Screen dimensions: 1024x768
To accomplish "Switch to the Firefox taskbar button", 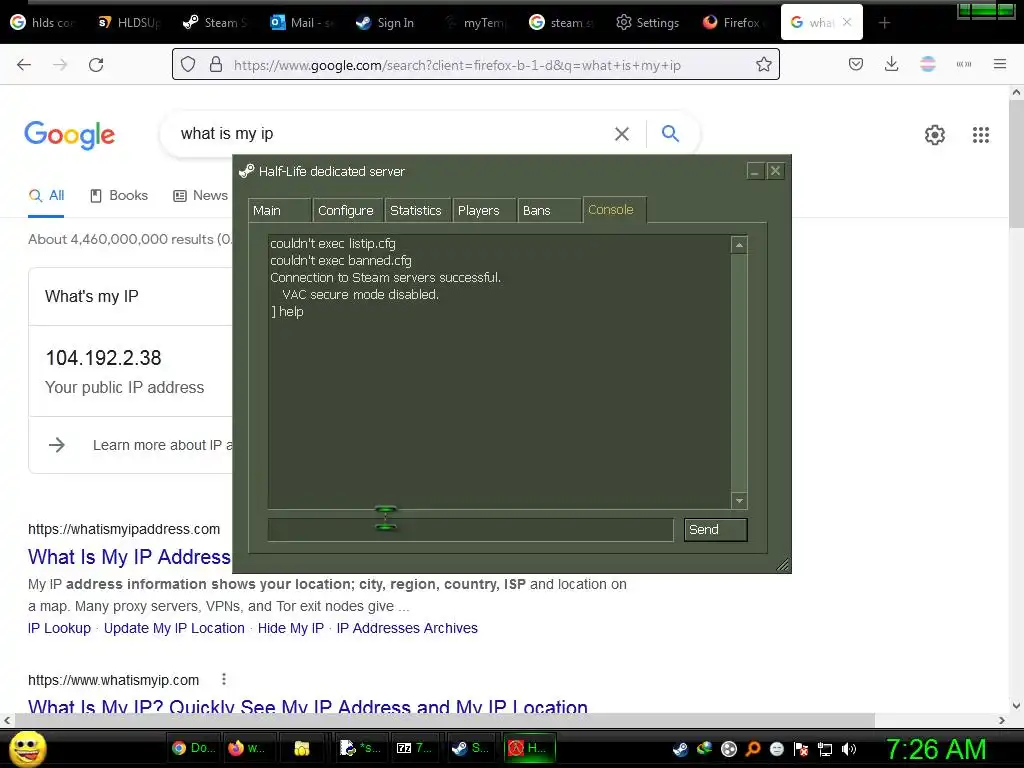I will click(x=247, y=748).
